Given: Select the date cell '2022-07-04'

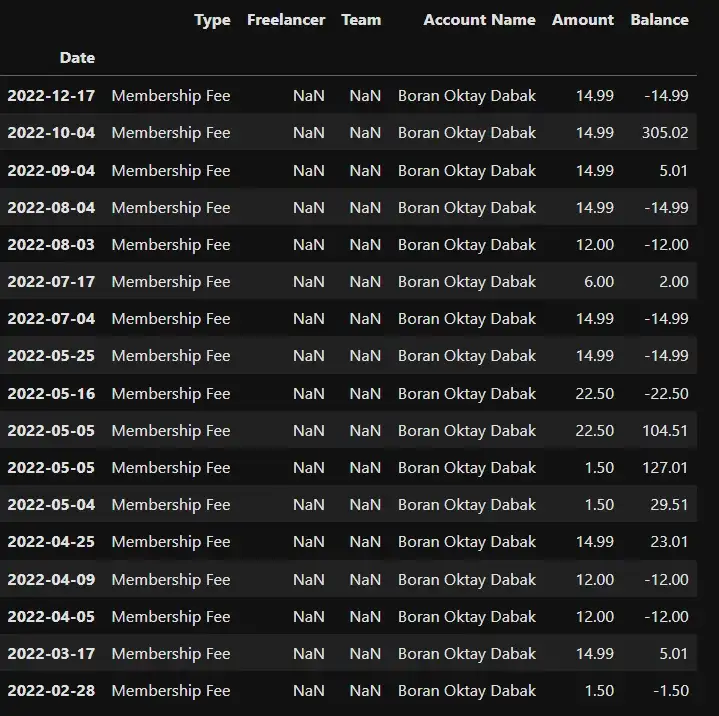Looking at the screenshot, I should tap(51, 318).
